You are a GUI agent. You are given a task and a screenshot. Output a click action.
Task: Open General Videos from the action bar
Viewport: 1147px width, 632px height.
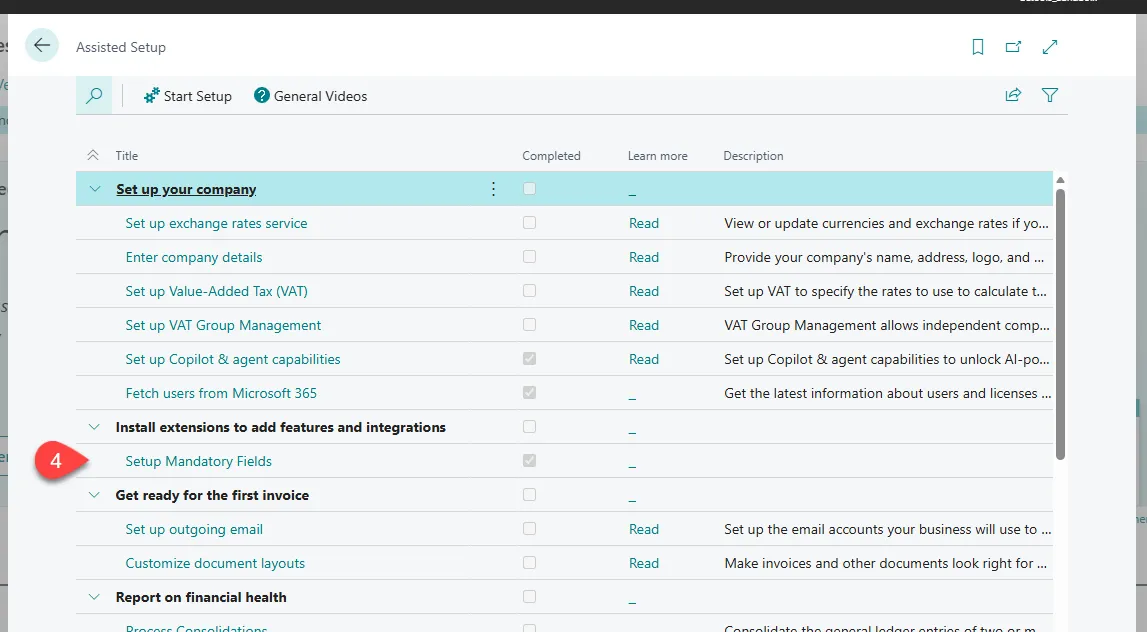tap(310, 96)
